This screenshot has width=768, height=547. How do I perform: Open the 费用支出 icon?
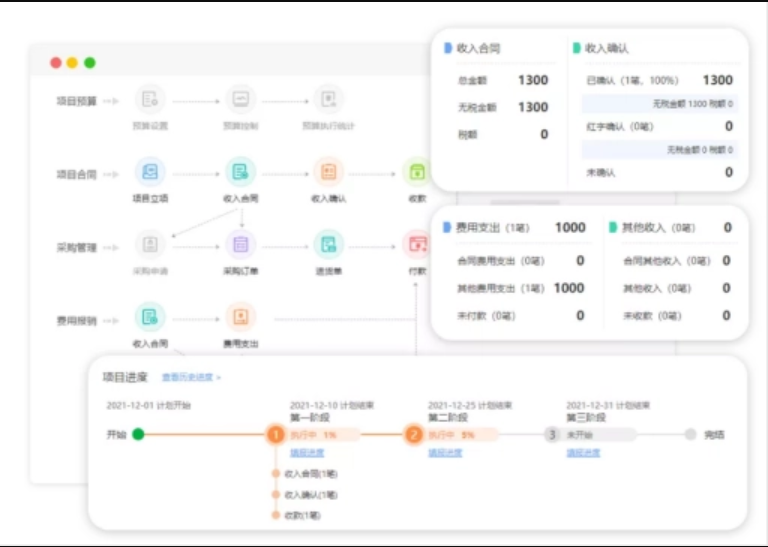pos(240,317)
